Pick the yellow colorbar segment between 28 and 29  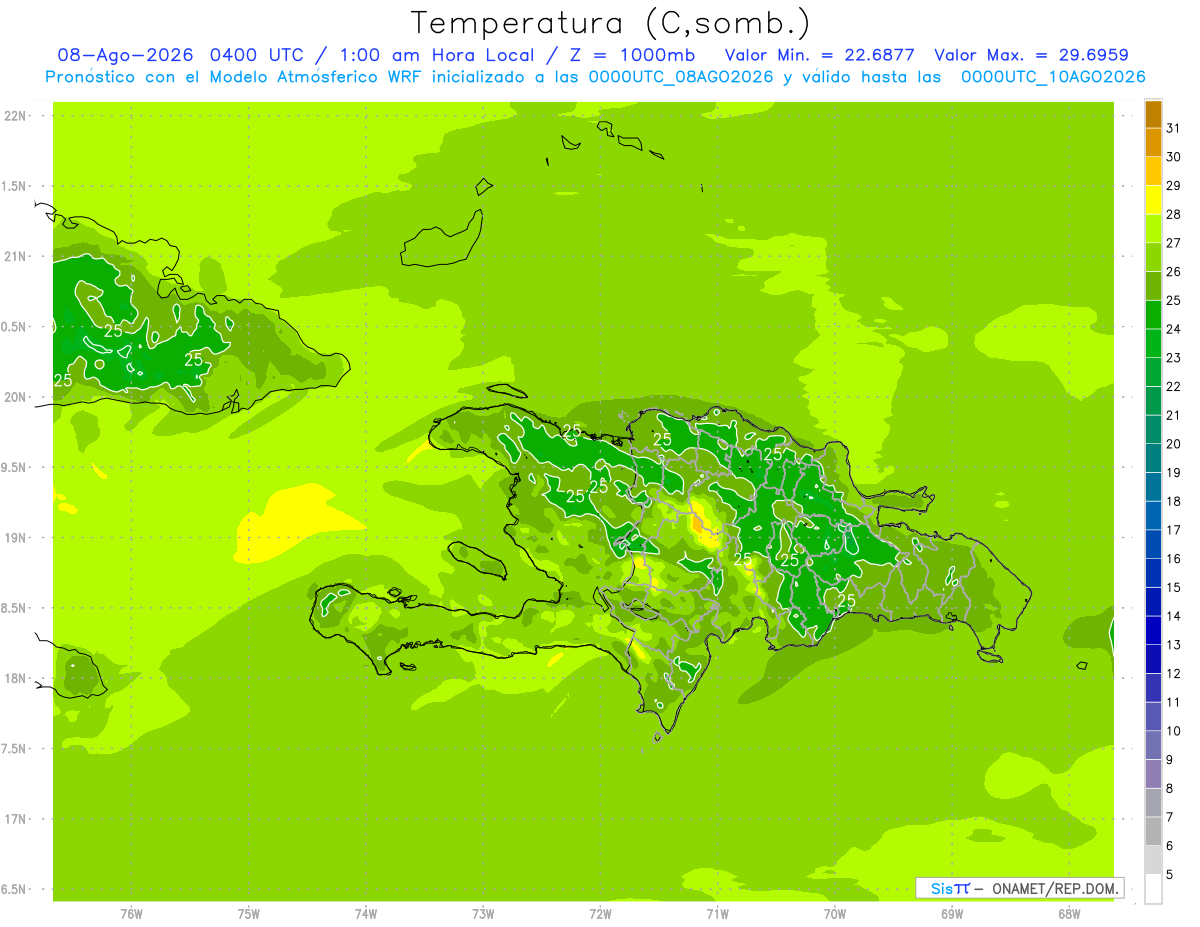pyautogui.click(x=1153, y=199)
